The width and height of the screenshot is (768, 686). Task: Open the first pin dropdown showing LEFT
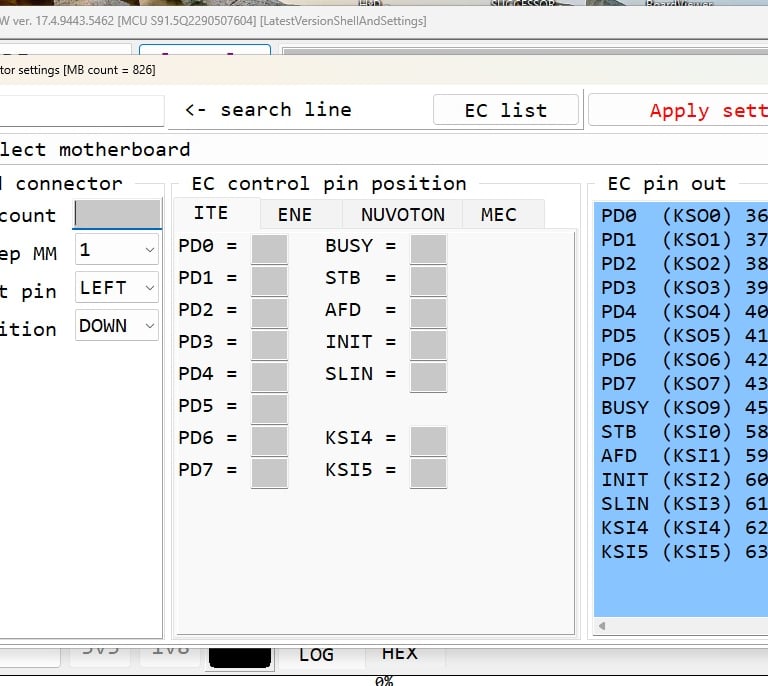[x=117, y=287]
